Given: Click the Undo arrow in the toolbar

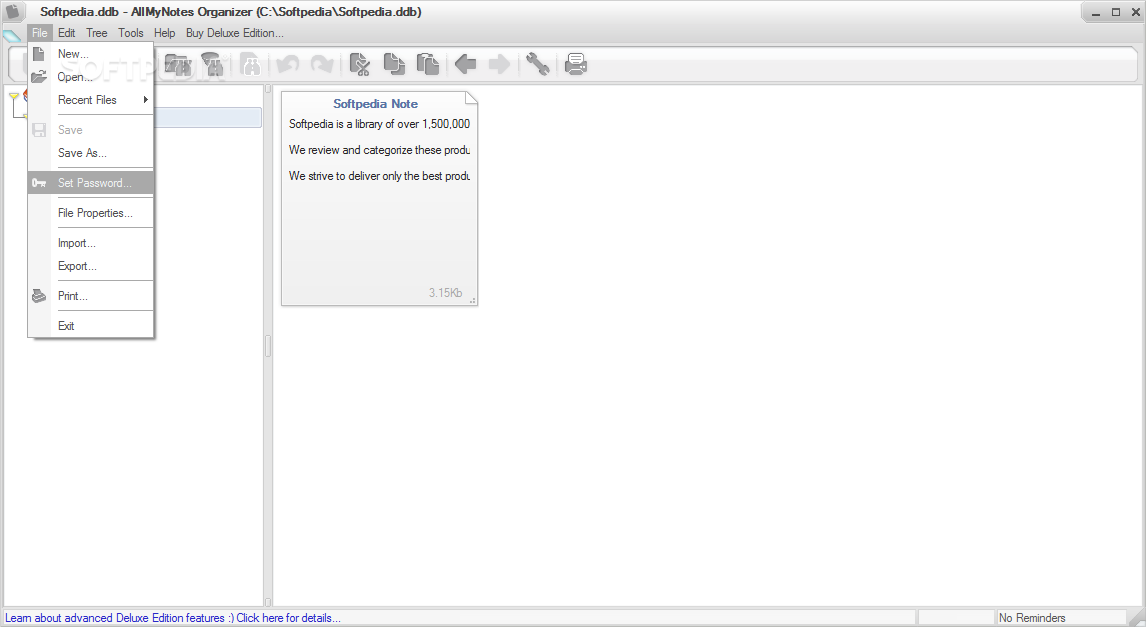Looking at the screenshot, I should 288,64.
